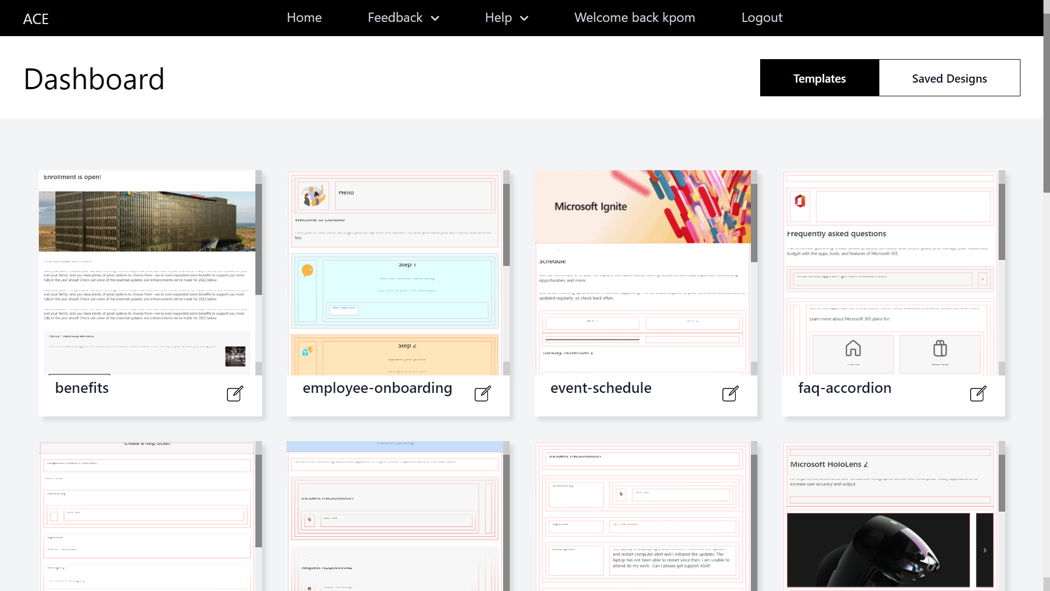Click the ACE logo

point(35,18)
